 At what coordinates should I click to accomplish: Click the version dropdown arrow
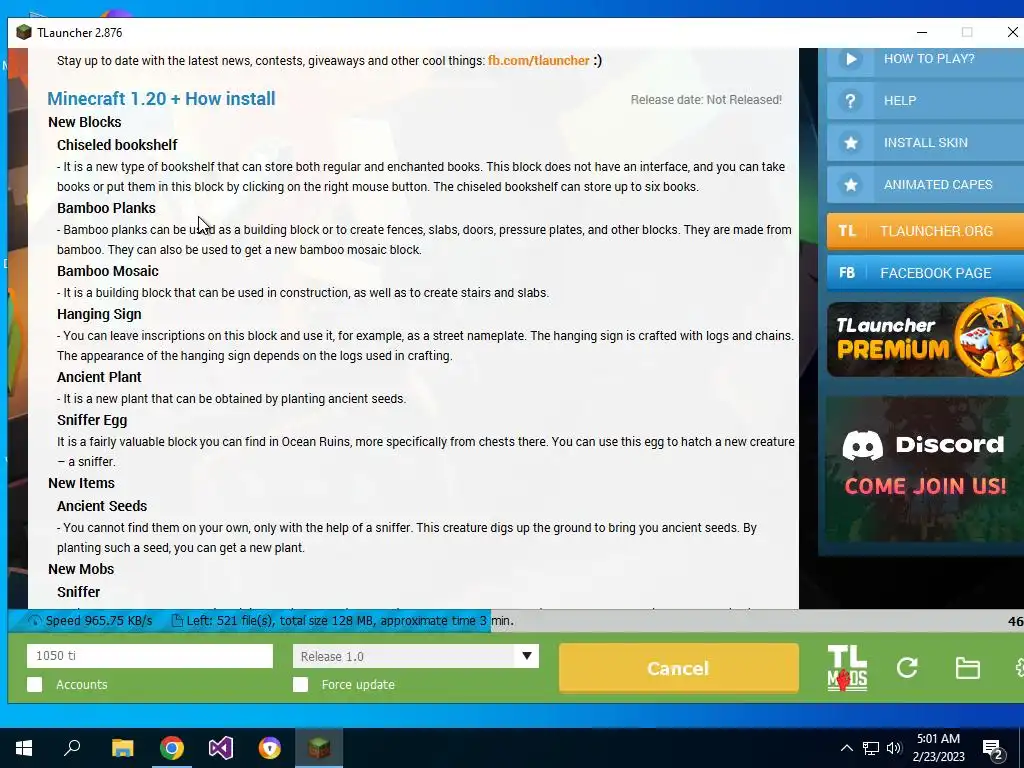(526, 656)
